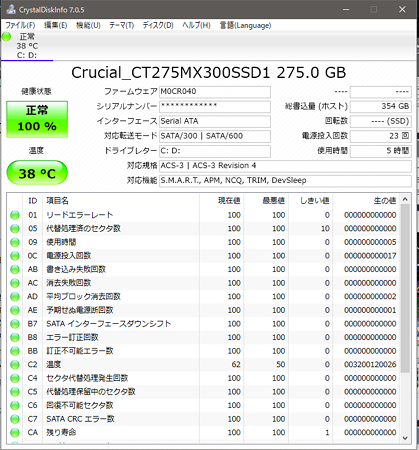Click the Serial ATA interface field
Image resolution: width=419 pixels, height=450 pixels.
[215, 121]
